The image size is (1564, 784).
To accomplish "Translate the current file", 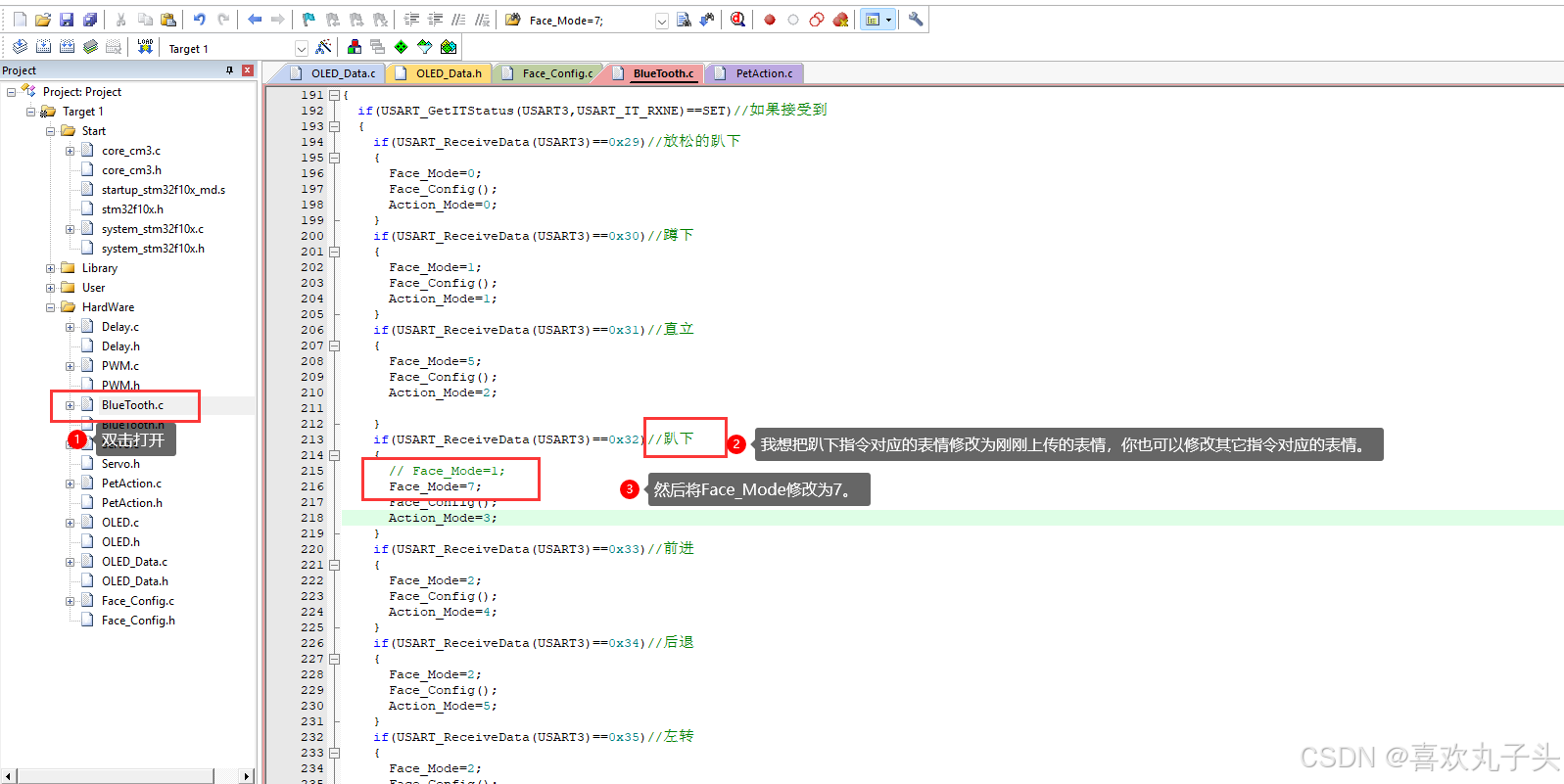I will tap(20, 47).
